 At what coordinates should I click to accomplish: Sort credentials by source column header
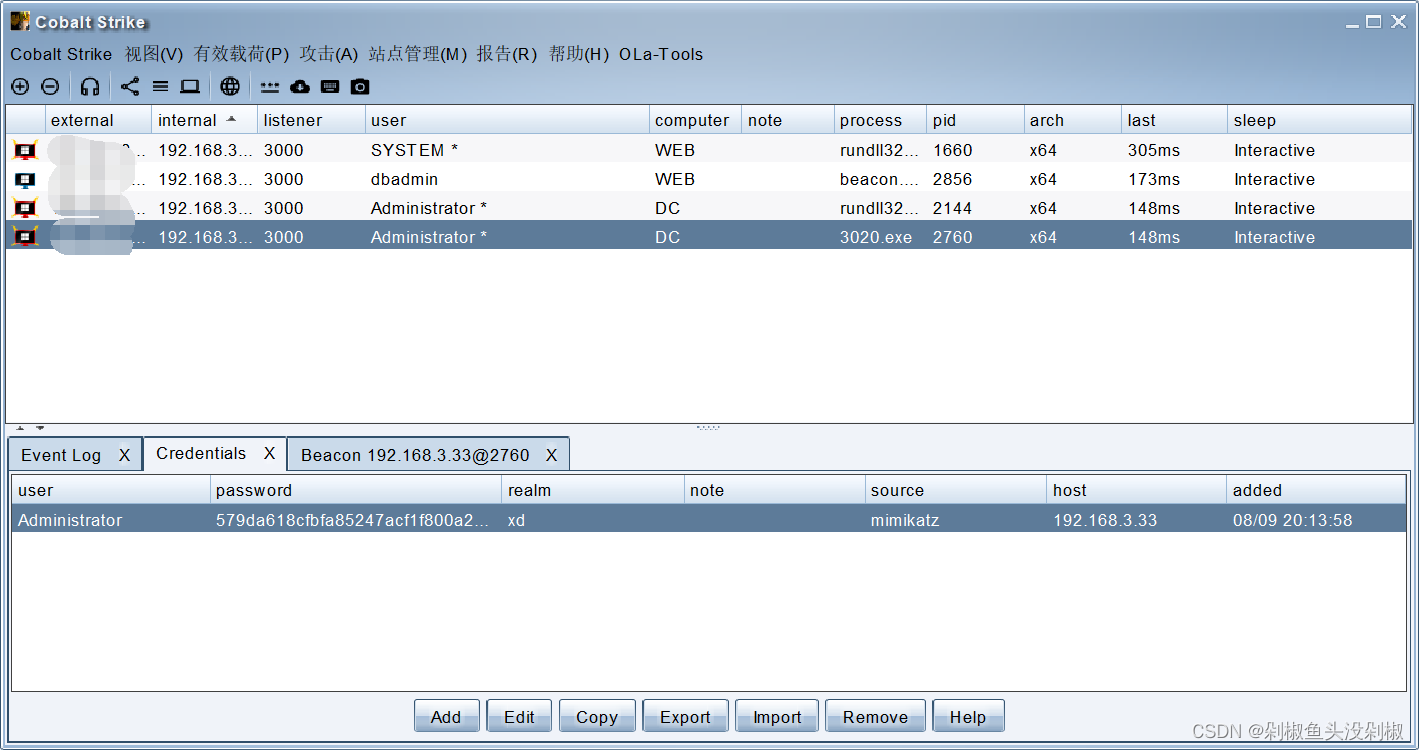click(x=955, y=490)
